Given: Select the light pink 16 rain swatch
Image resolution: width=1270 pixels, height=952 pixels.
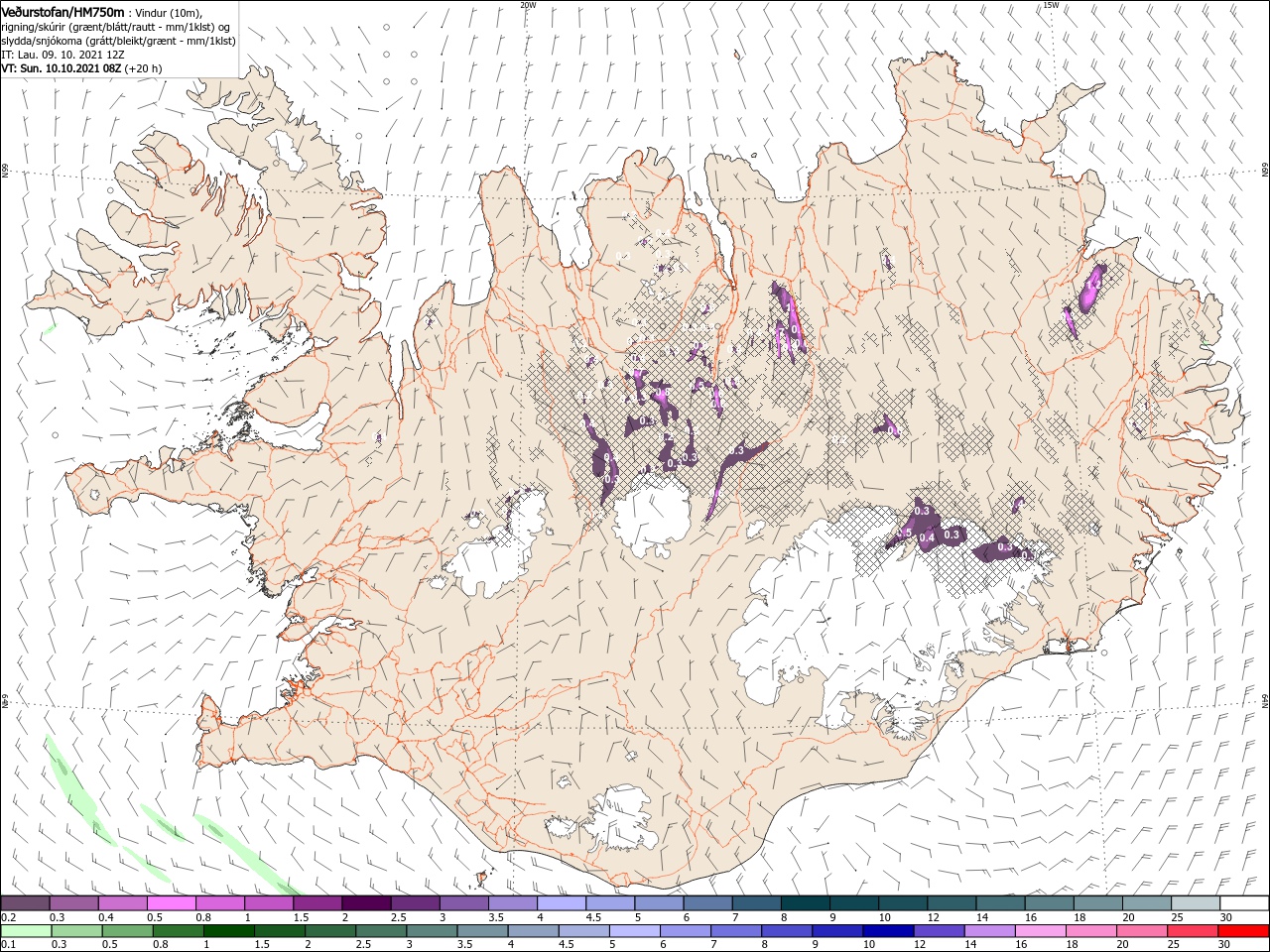Looking at the screenshot, I should tap(1040, 931).
